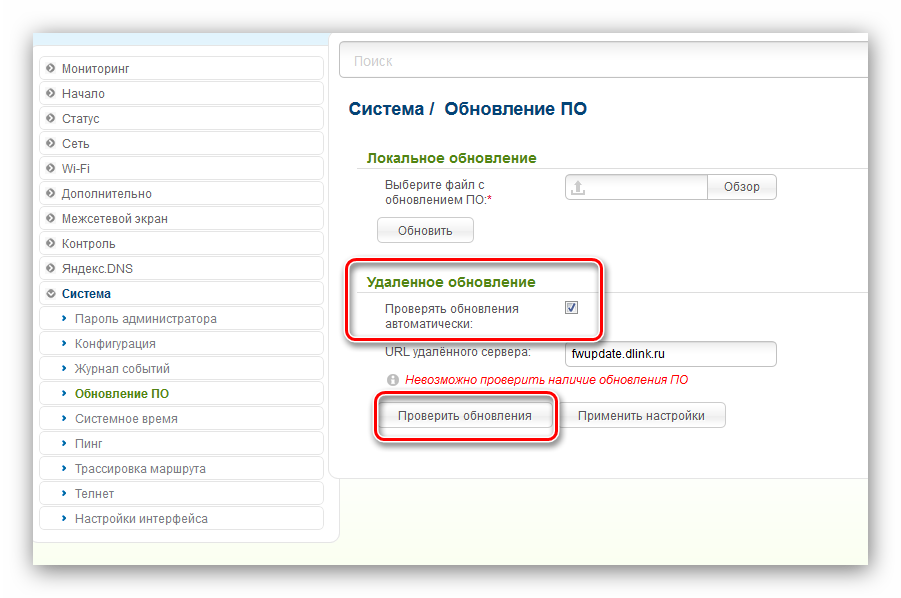
Task: Select Обновление ПО submenu item
Action: [x=181, y=393]
